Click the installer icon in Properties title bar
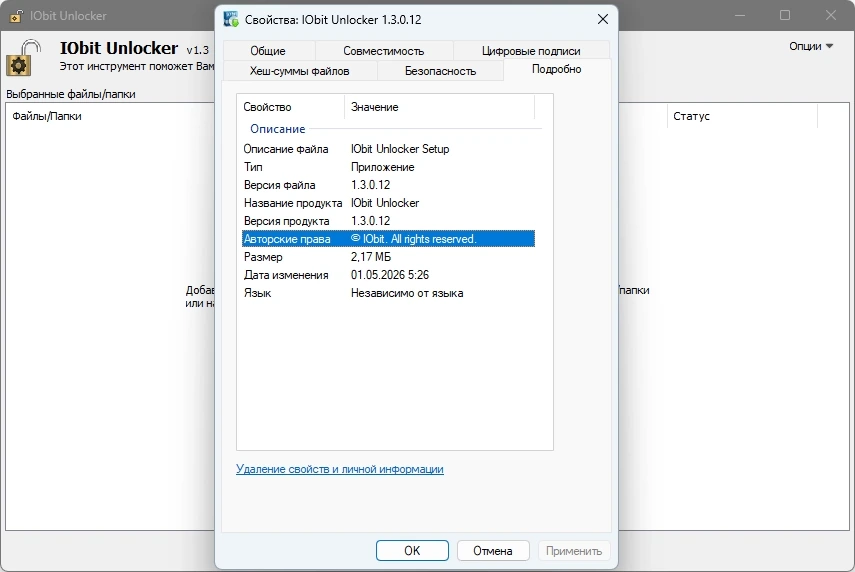The width and height of the screenshot is (855, 572). 231,19
